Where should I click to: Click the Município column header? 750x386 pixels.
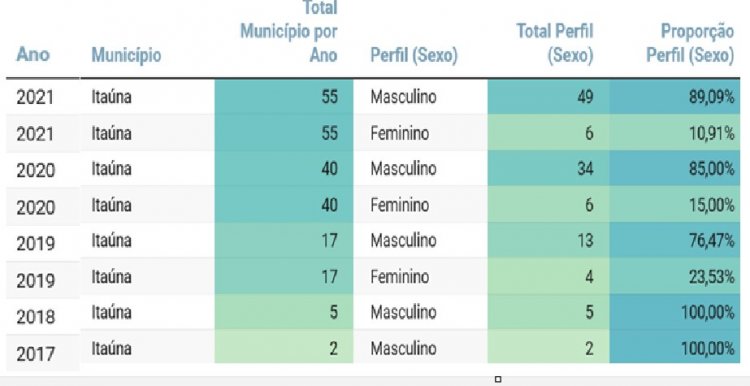click(126, 55)
